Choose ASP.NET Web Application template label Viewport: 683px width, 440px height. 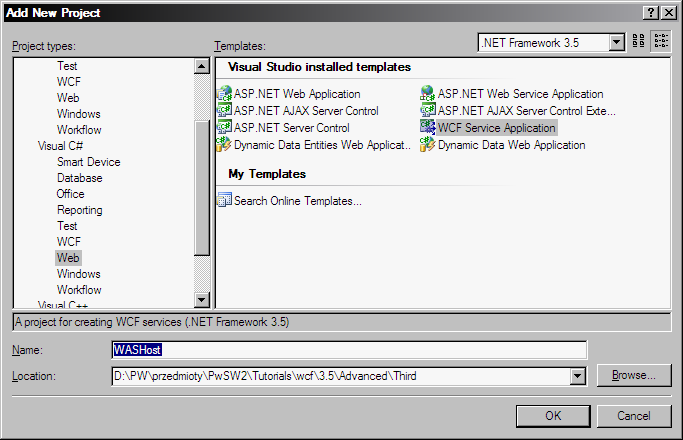[297, 94]
